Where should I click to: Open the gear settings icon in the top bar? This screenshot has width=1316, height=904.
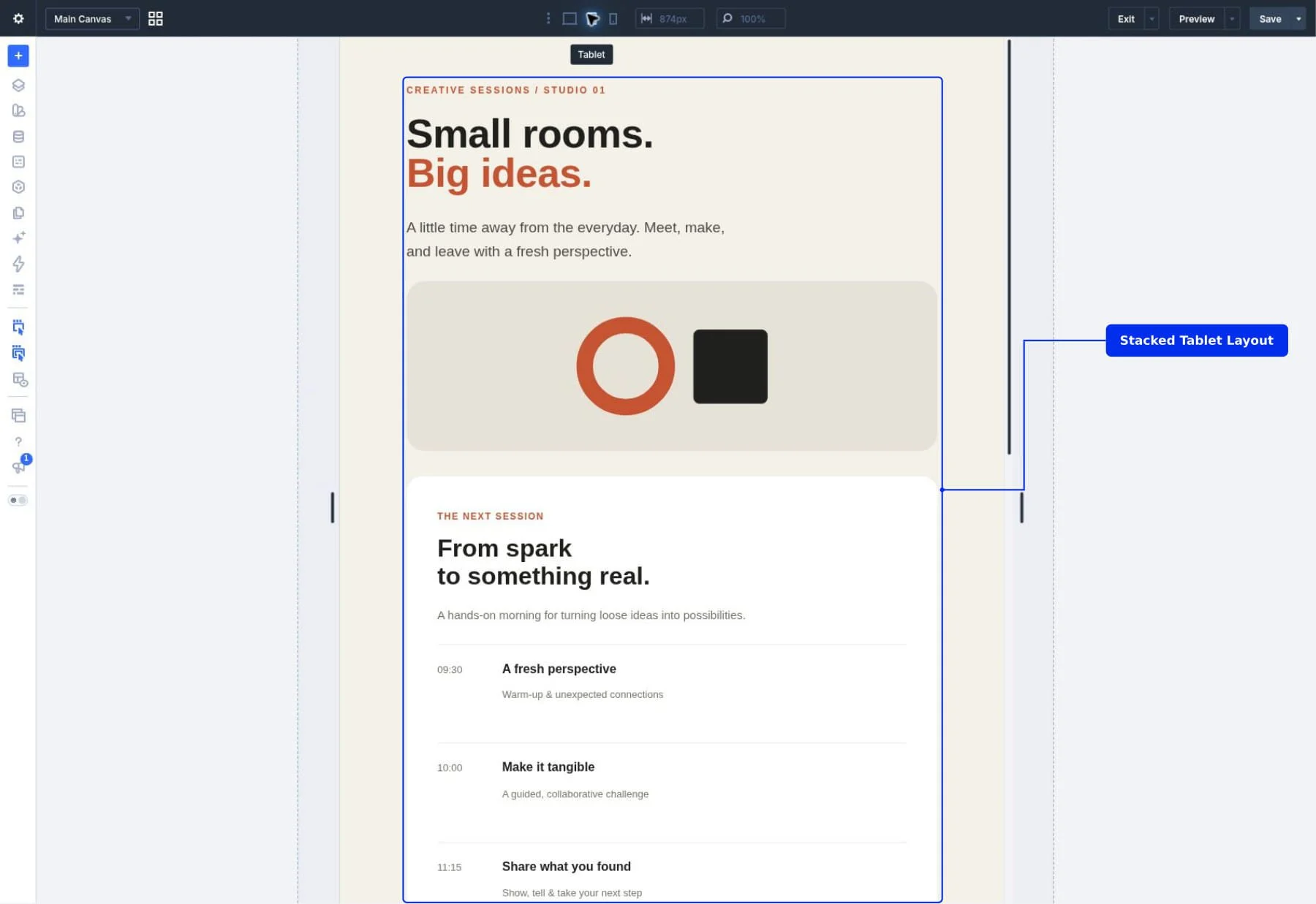click(x=18, y=18)
